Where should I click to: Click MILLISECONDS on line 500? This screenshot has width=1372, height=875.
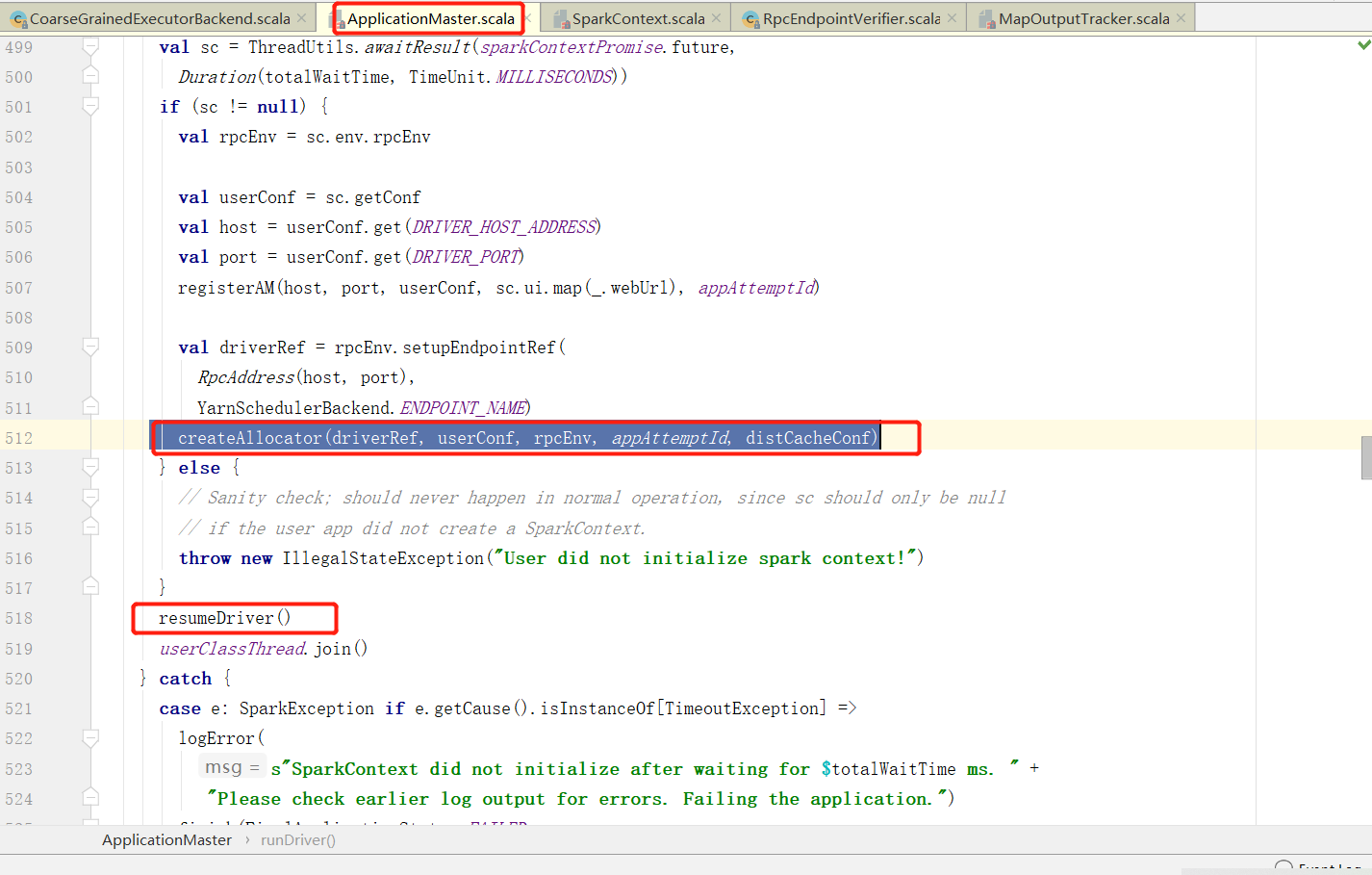(x=554, y=77)
